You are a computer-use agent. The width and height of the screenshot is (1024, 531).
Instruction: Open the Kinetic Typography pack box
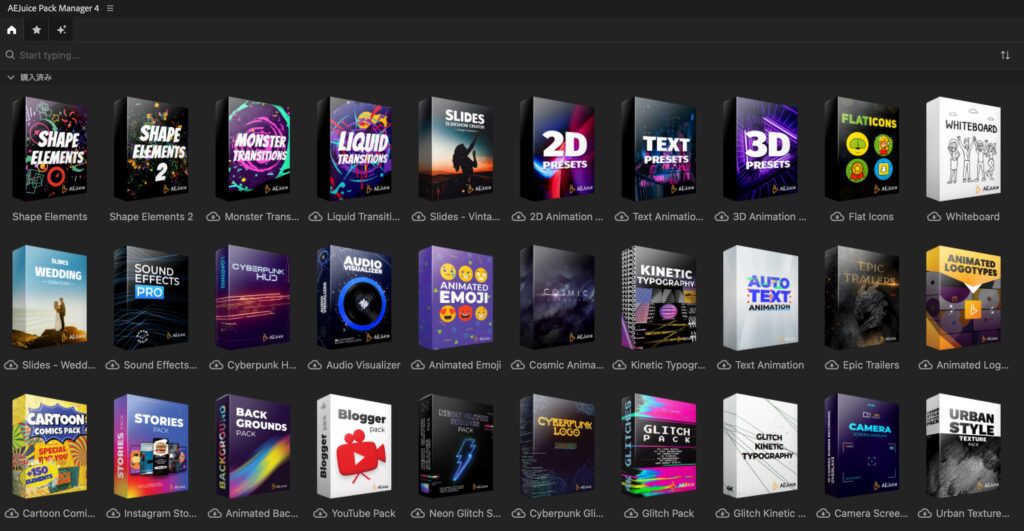[x=658, y=297]
